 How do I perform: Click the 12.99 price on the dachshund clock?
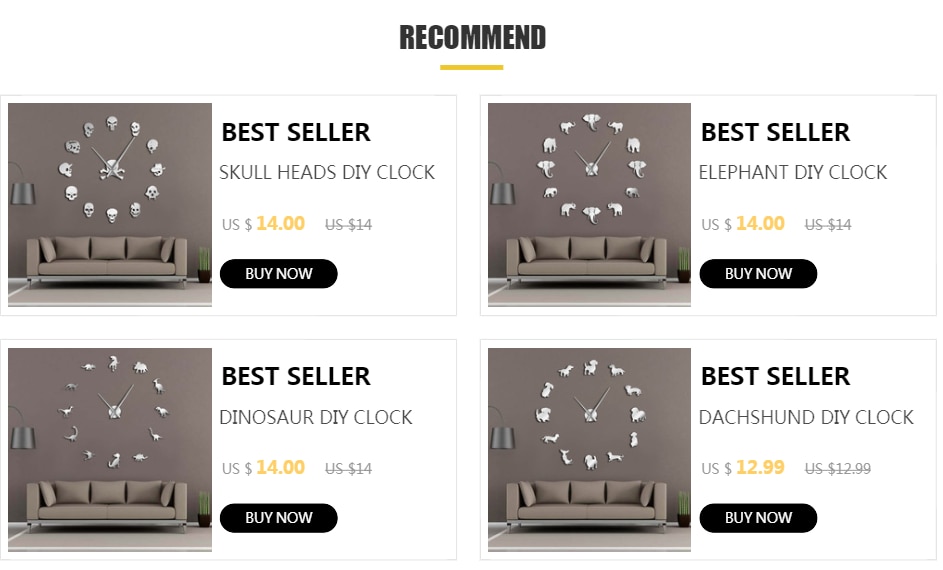(760, 467)
